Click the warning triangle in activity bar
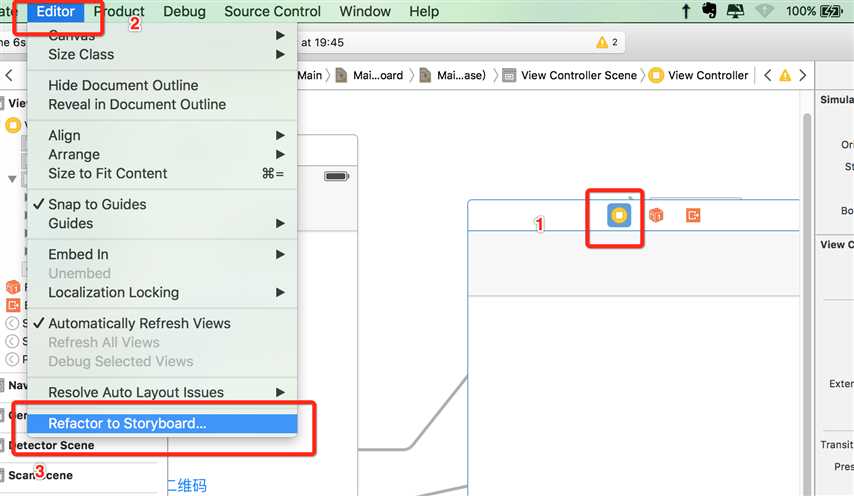854x496 pixels. click(x=602, y=42)
